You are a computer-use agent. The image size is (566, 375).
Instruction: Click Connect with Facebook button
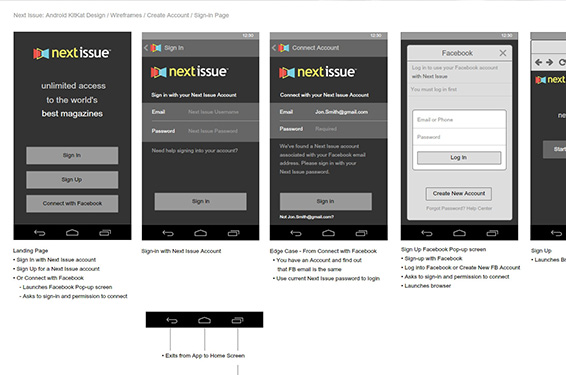pos(72,204)
